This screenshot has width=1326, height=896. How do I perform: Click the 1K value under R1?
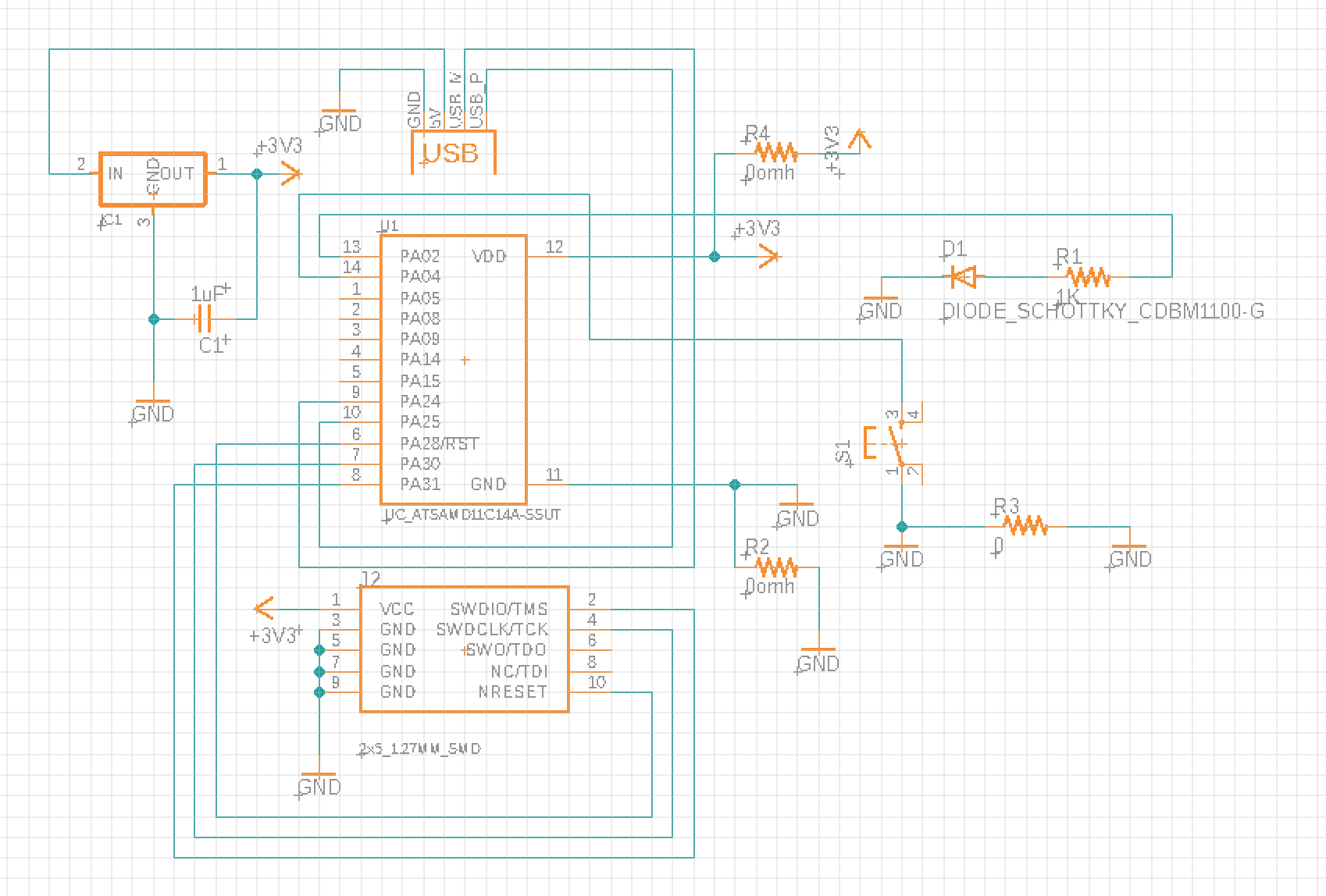point(1068,296)
